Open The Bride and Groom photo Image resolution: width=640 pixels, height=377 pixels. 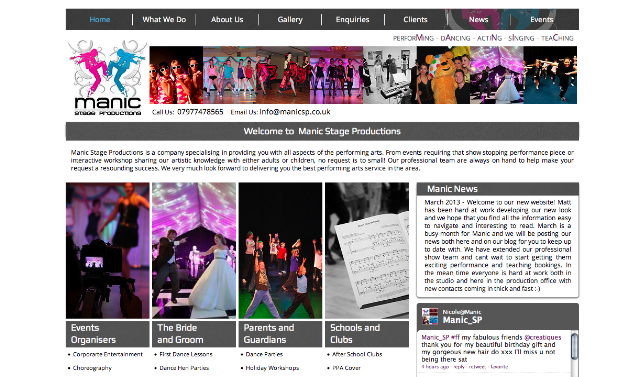194,251
